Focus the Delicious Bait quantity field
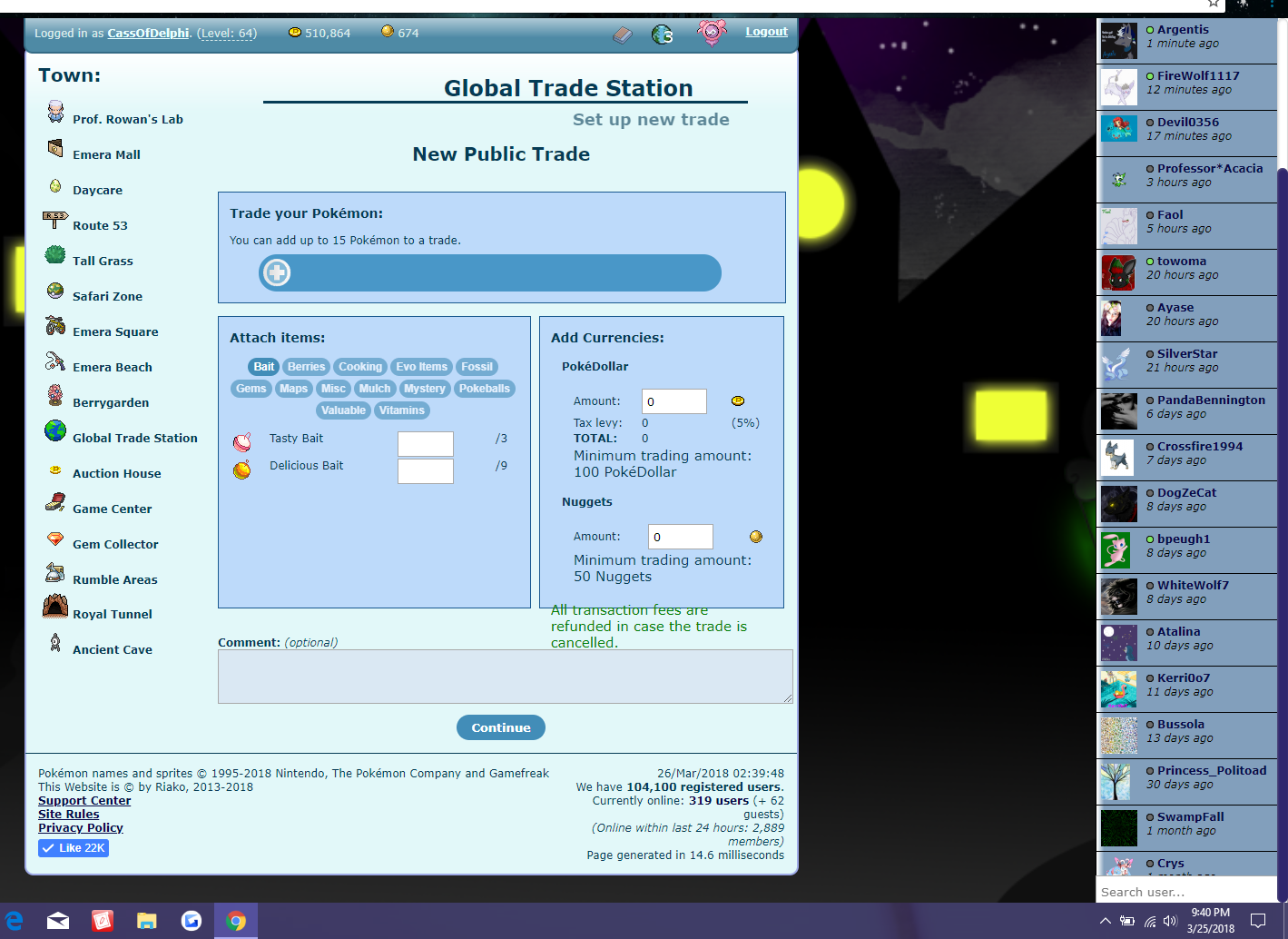The width and height of the screenshot is (1288, 939). (x=426, y=471)
